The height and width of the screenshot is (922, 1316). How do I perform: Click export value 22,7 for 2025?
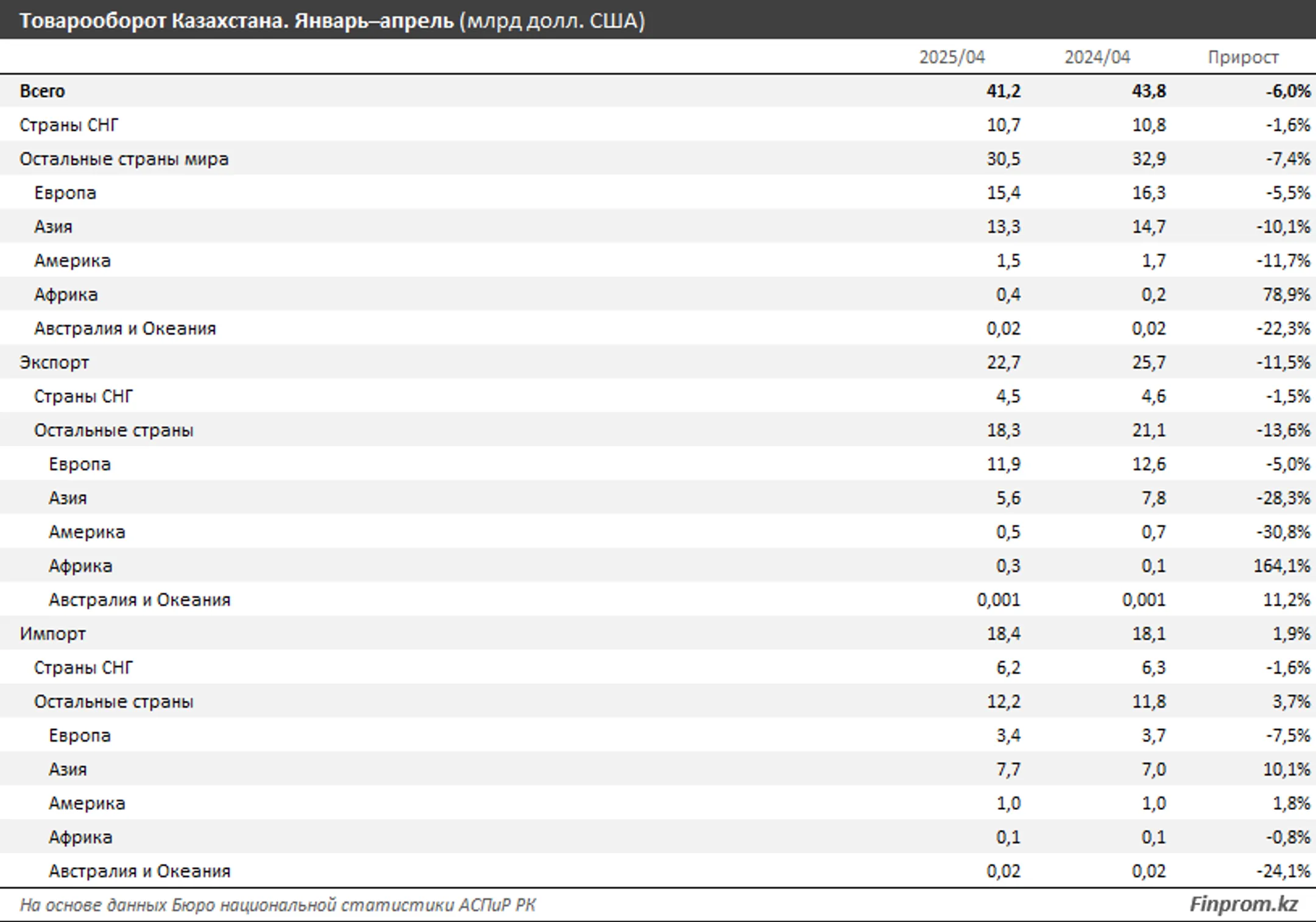pyautogui.click(x=1003, y=363)
